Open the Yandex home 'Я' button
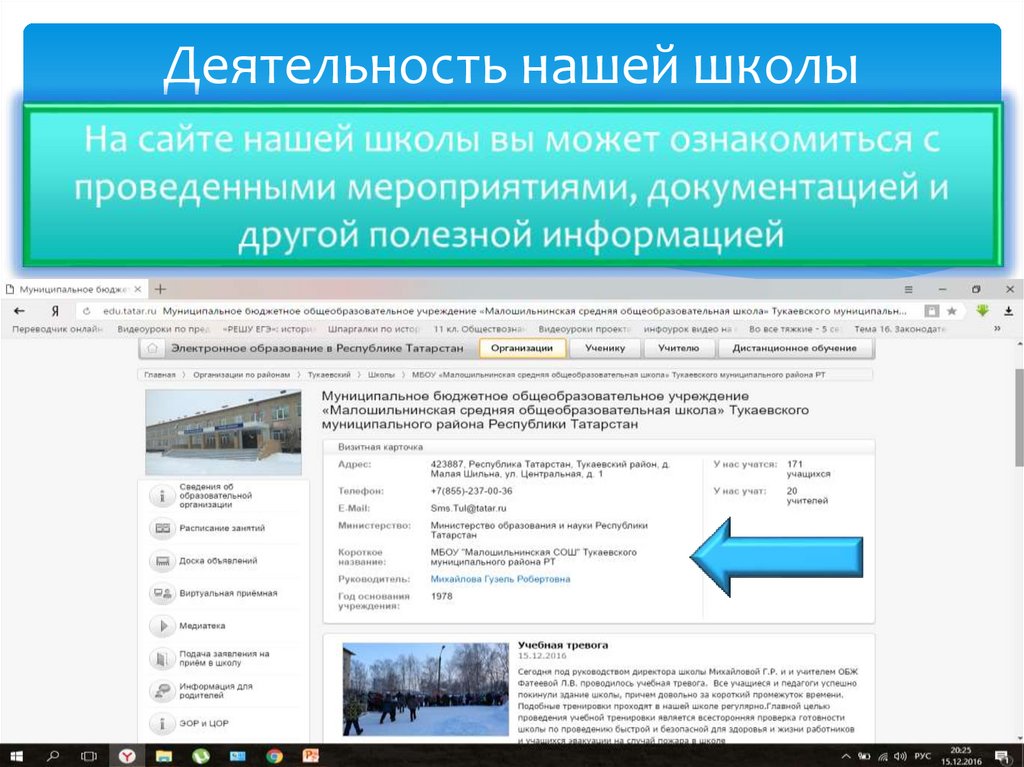Screen dimensions: 1024x767 55,311
